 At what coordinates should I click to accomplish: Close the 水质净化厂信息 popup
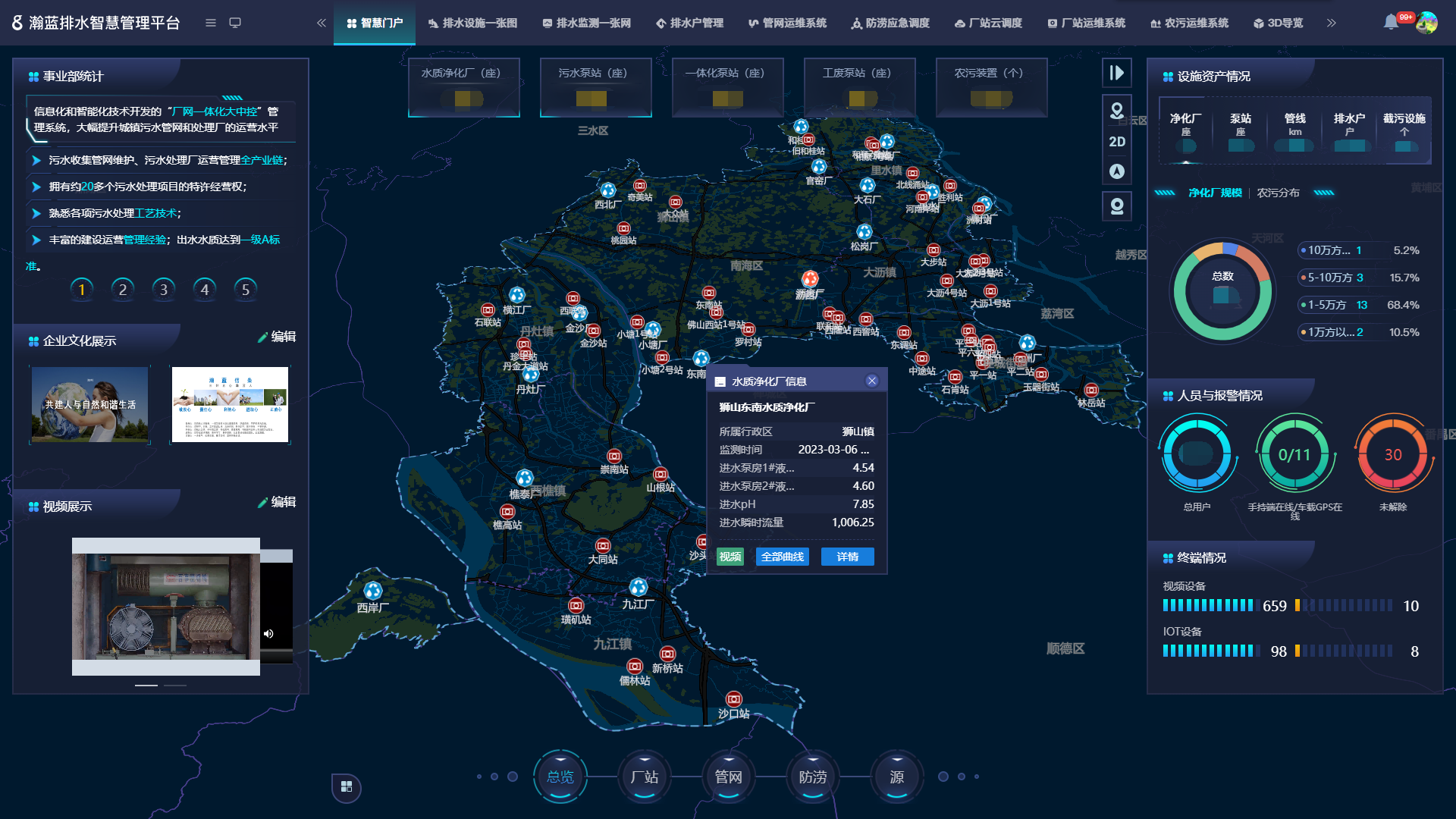point(872,381)
